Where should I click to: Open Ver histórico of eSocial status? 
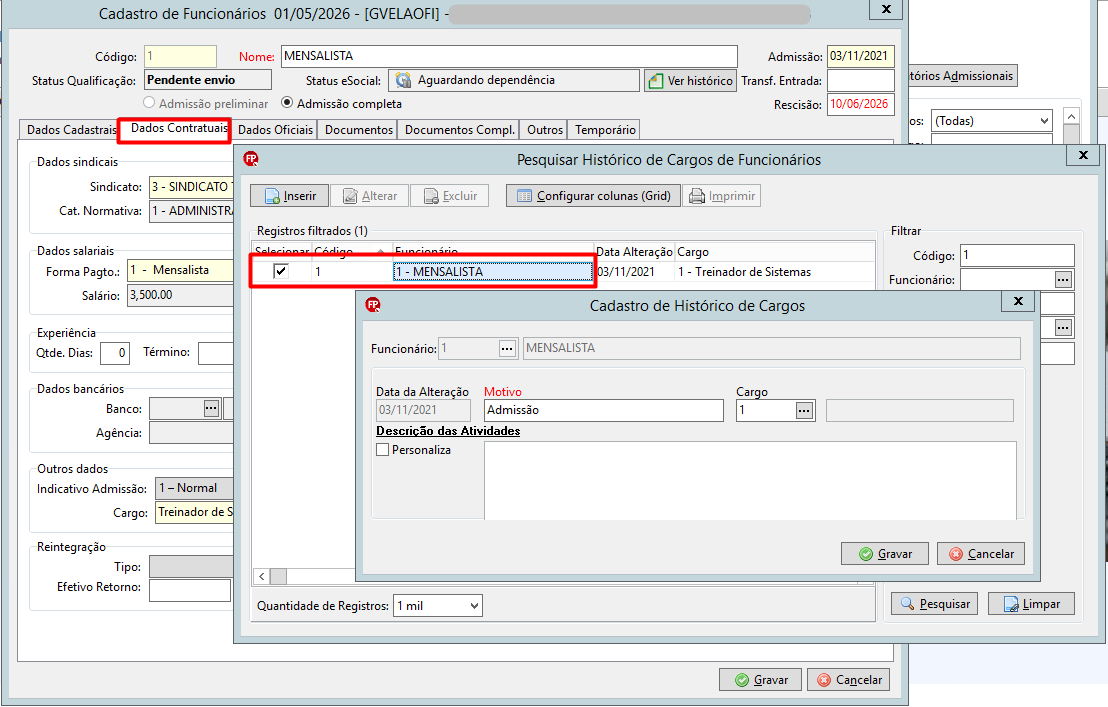pyautogui.click(x=690, y=81)
